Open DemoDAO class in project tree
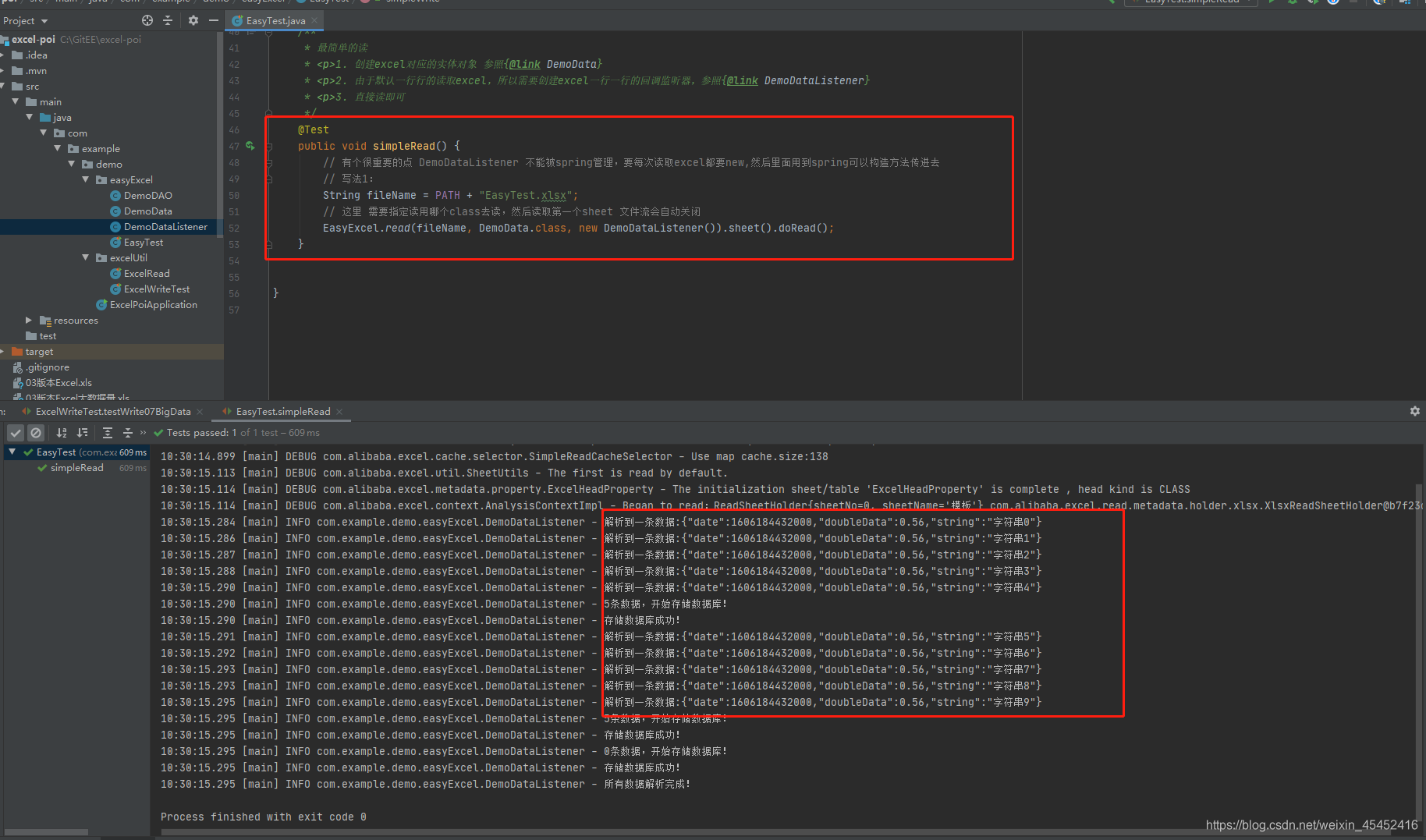Image resolution: width=1426 pixels, height=840 pixels. pyautogui.click(x=147, y=196)
